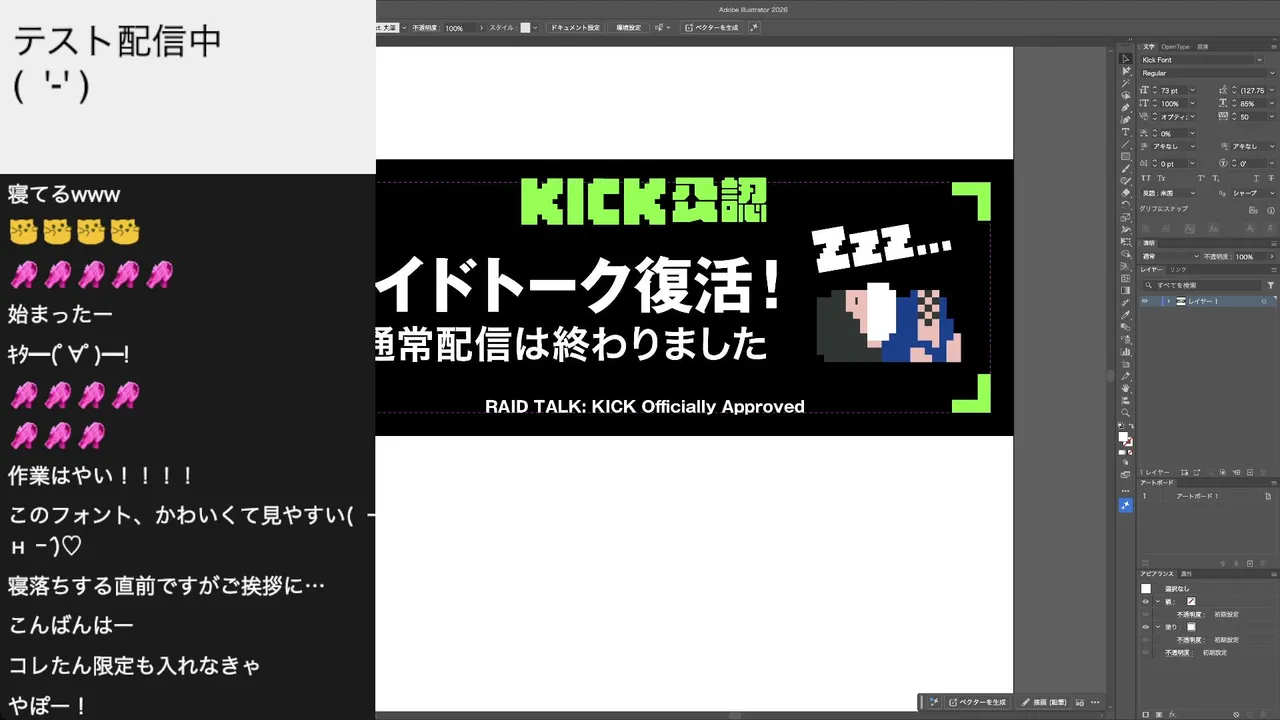1280x720 pixels.
Task: Click ベクターを生成 in the floating taskbar
Action: click(976, 702)
